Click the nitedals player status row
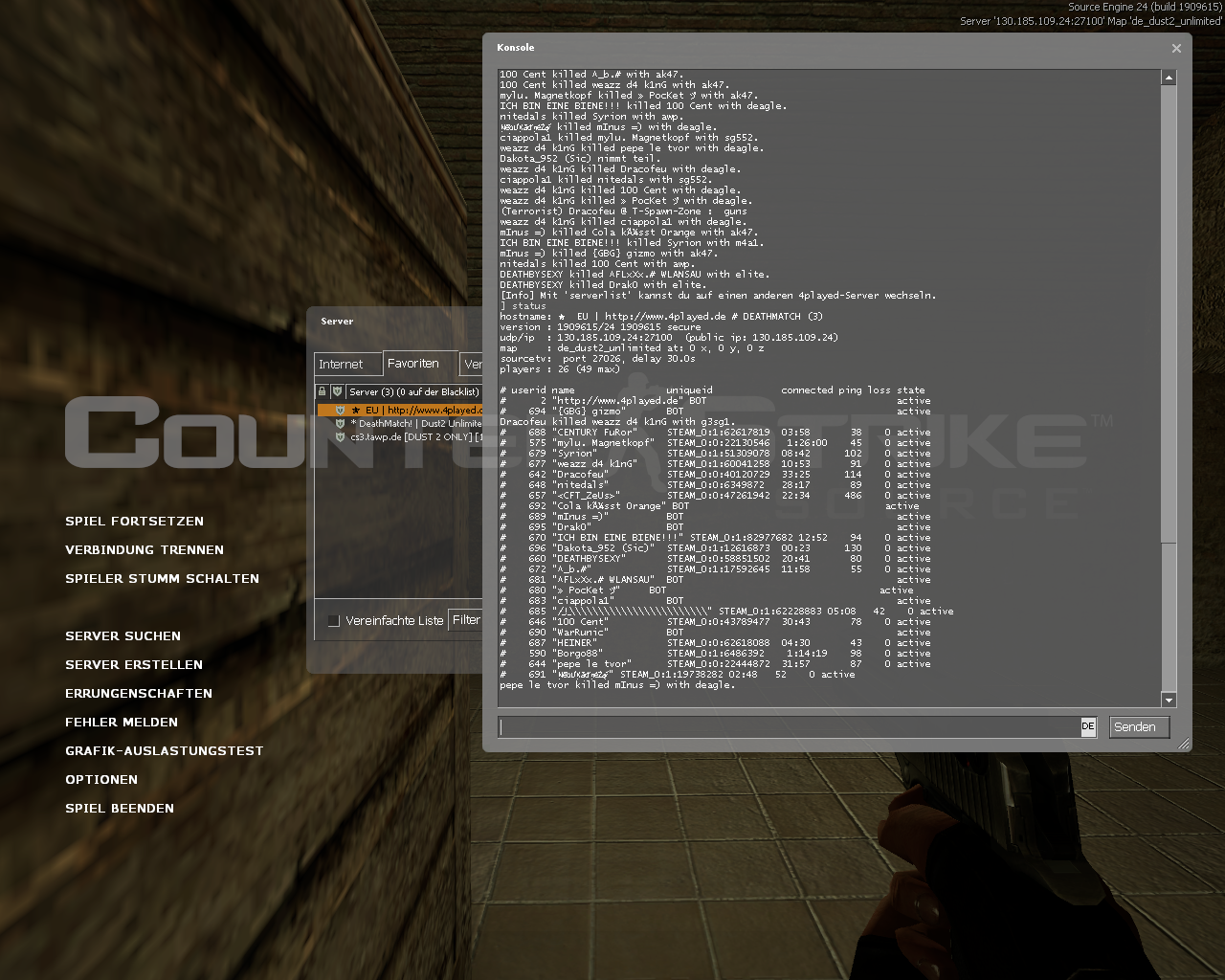This screenshot has width=1225, height=980. tap(715, 485)
